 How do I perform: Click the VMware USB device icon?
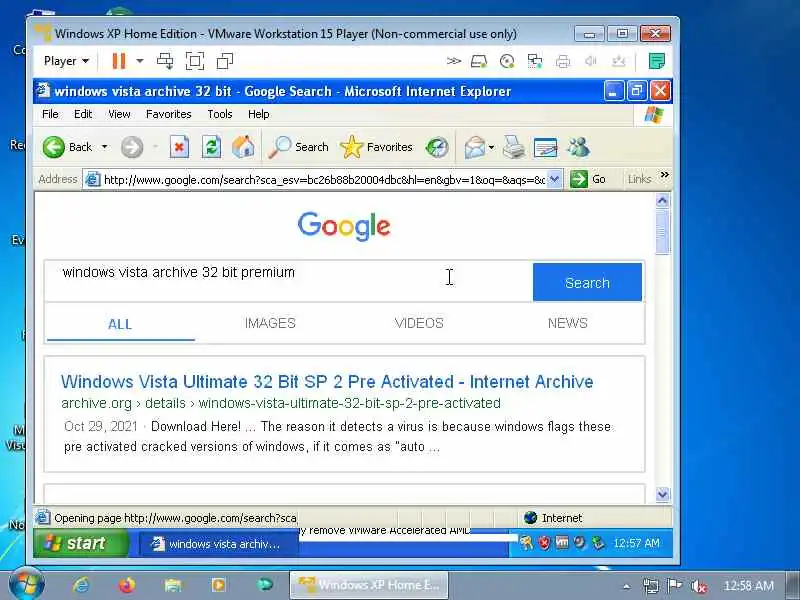(618, 62)
